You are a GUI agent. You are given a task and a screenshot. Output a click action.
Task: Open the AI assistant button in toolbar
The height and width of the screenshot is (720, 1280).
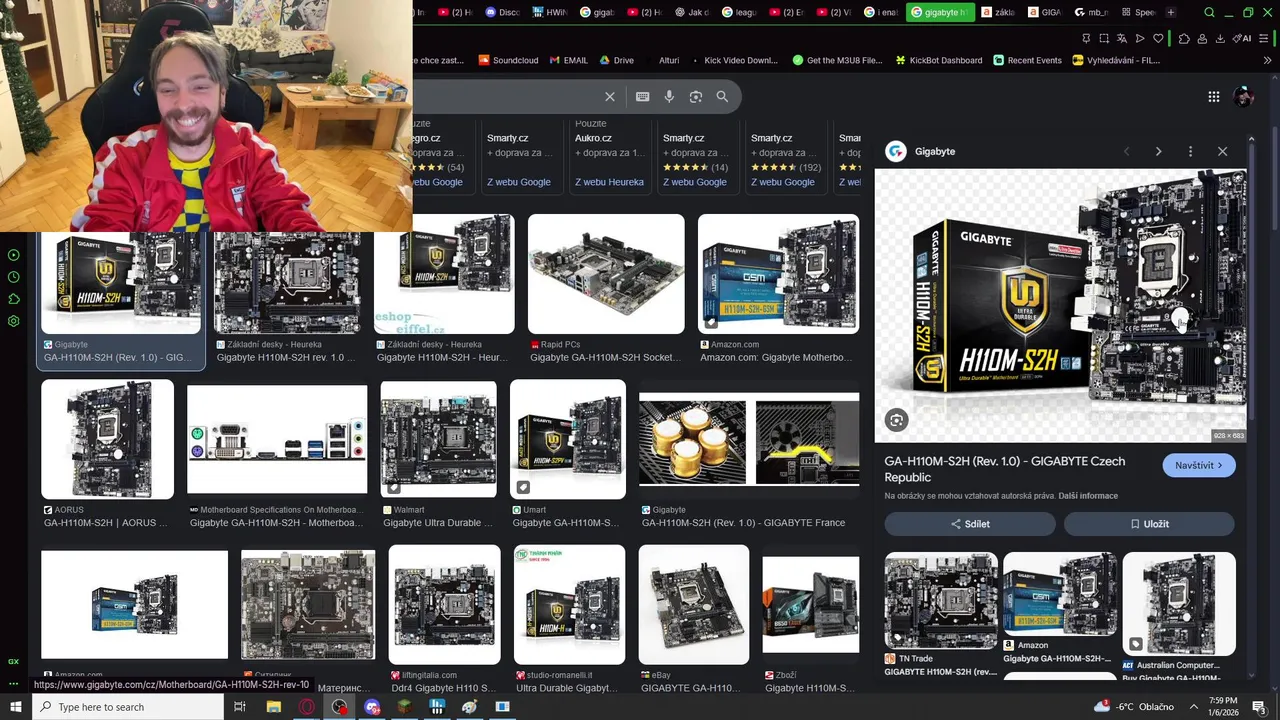tap(1242, 38)
